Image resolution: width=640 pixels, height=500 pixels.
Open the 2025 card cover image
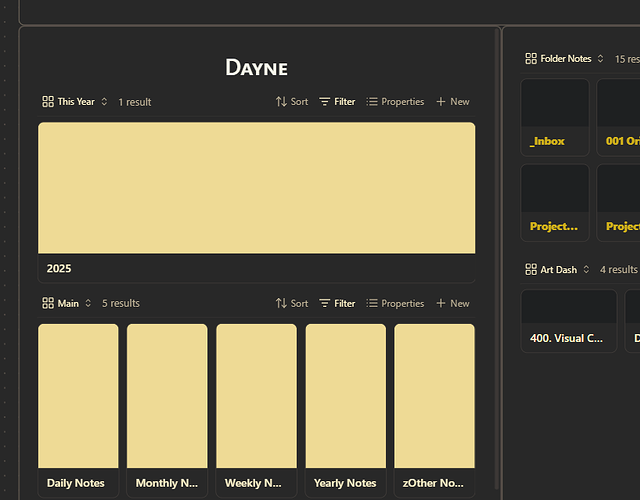point(256,188)
